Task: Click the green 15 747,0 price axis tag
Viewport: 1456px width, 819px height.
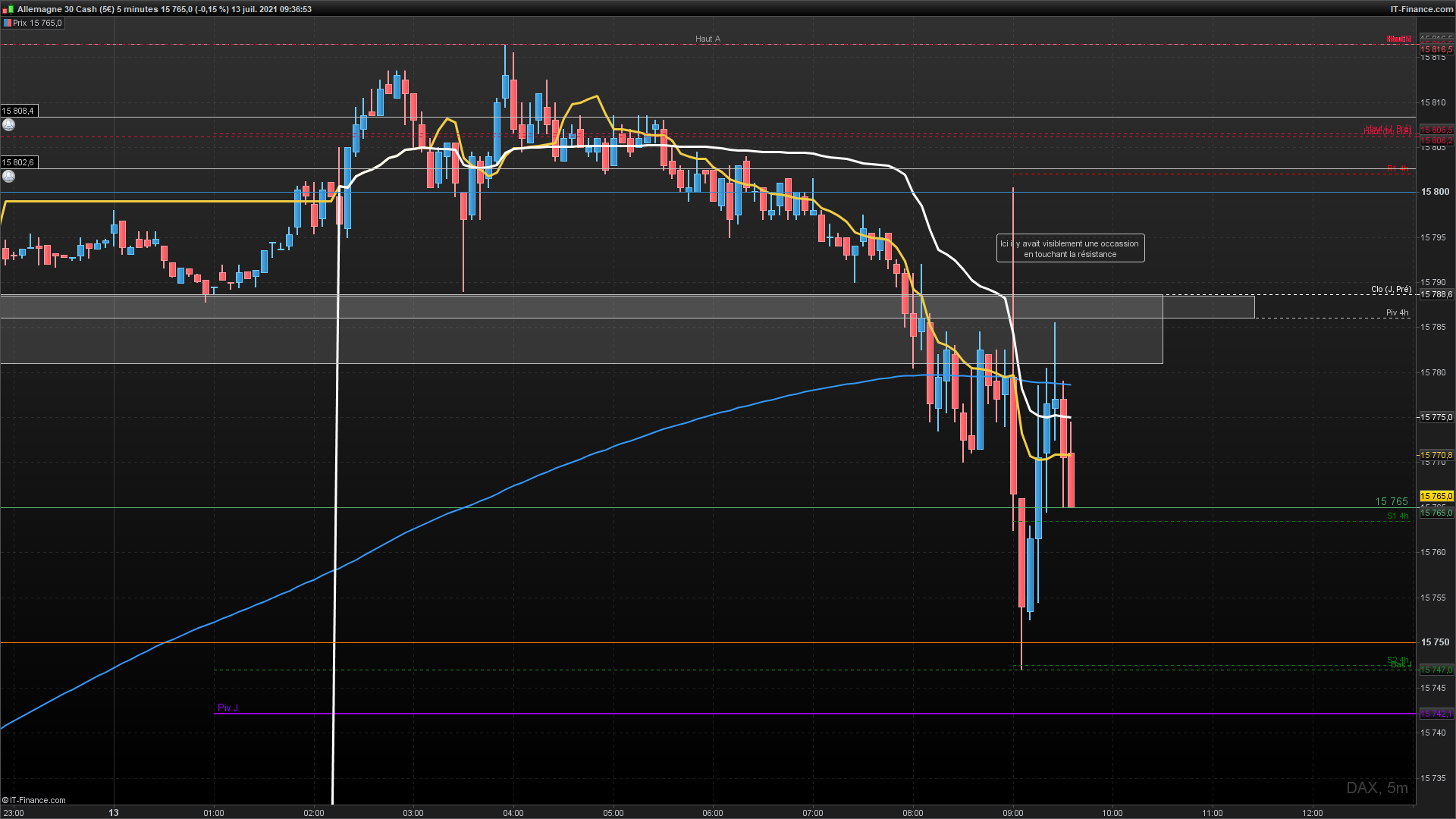Action: click(1436, 670)
